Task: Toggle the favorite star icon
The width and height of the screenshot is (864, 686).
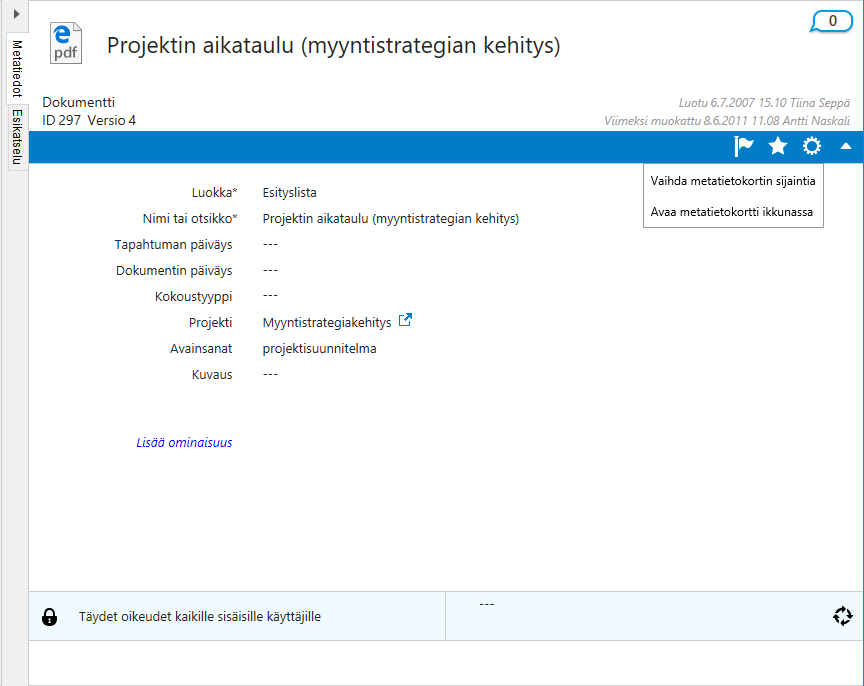Action: click(x=778, y=147)
